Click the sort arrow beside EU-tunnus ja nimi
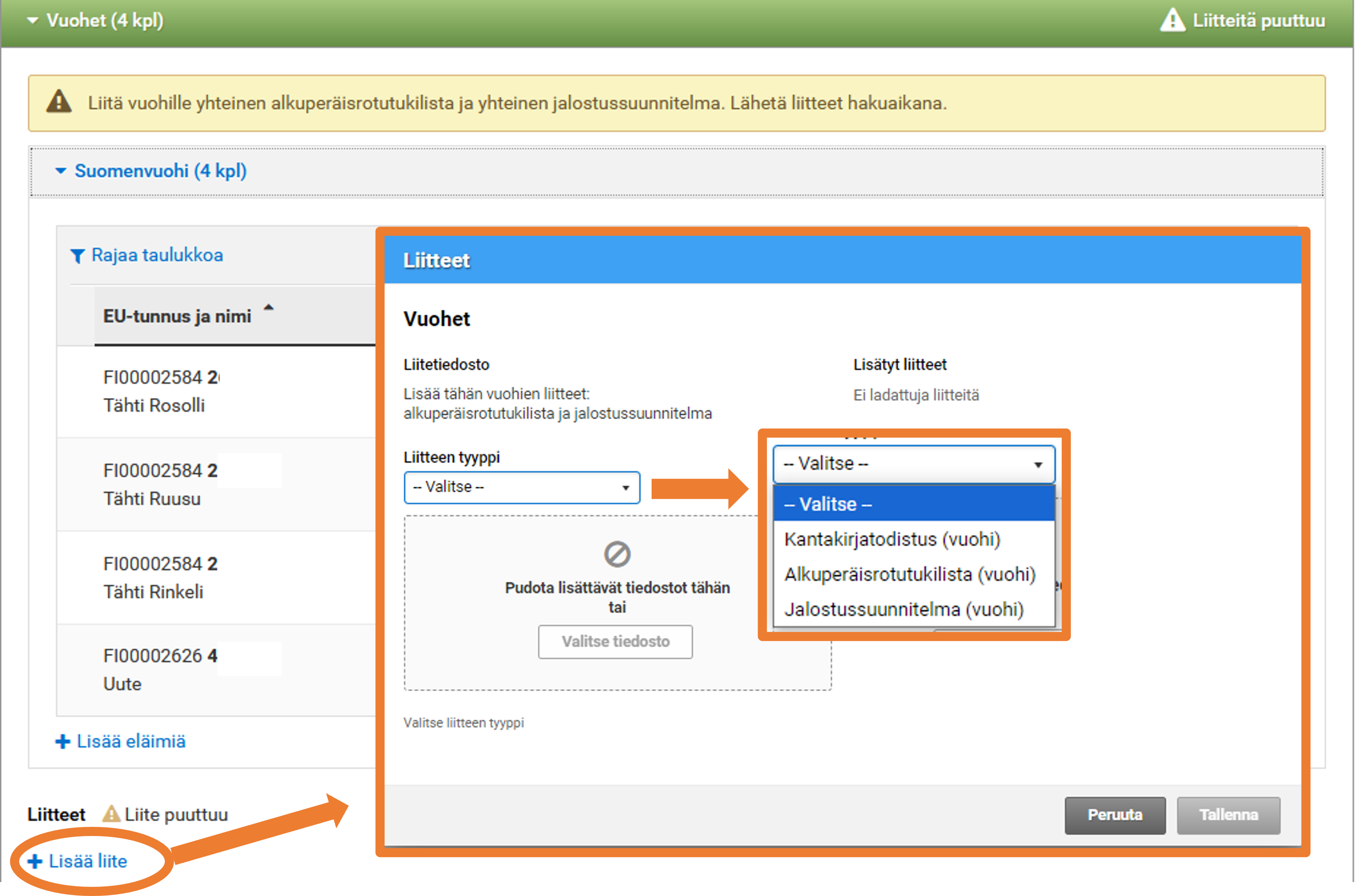Screen dimensions: 1358x896 click(268, 308)
